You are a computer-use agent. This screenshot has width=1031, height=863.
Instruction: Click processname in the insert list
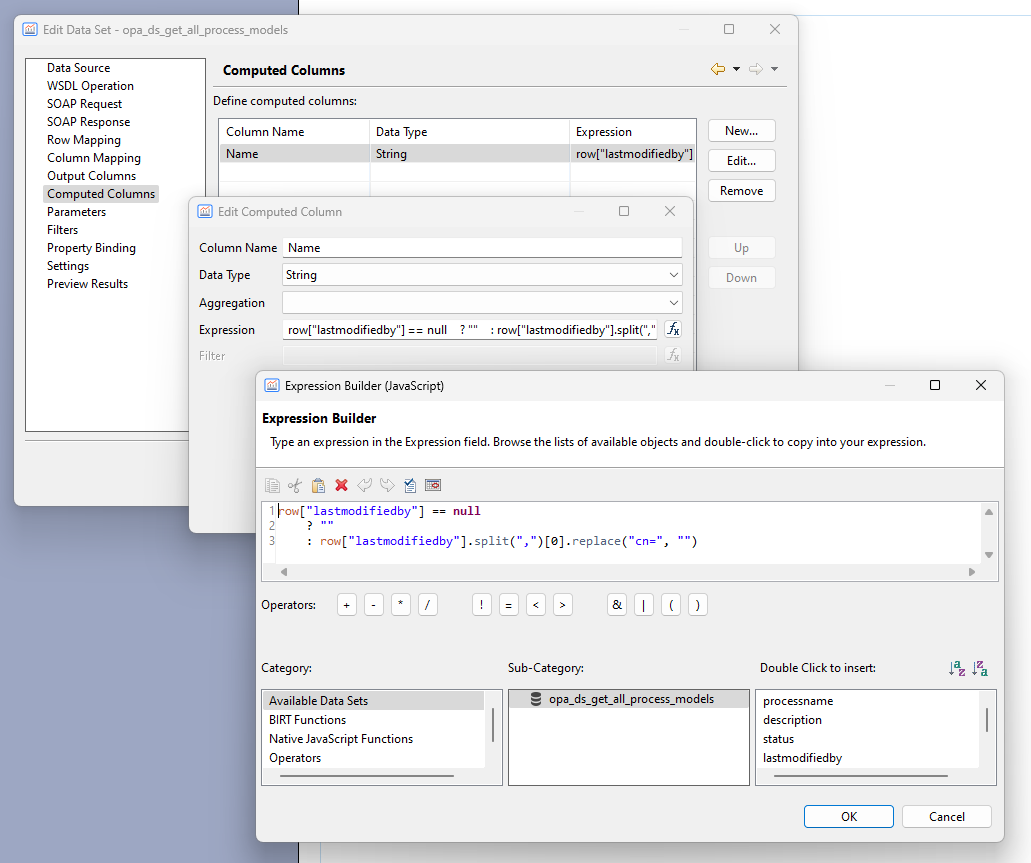coord(798,701)
